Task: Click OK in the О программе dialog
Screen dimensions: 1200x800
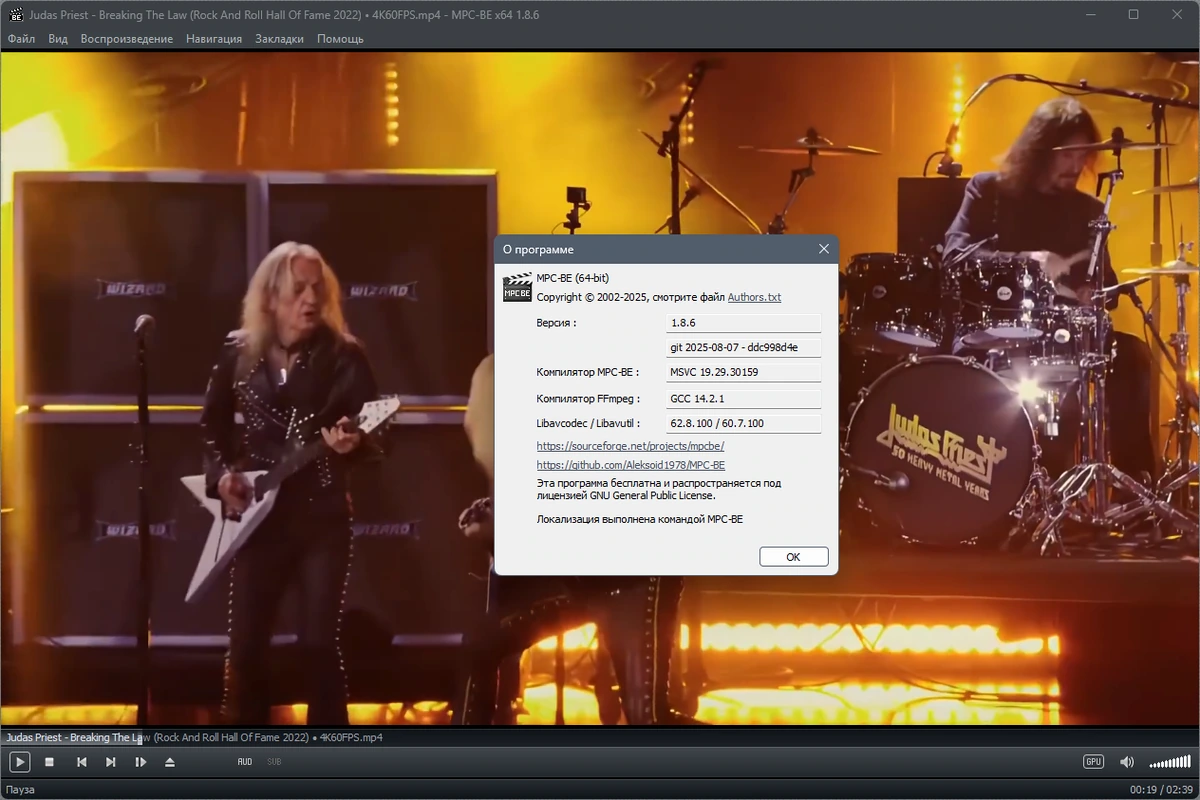Action: 793,557
